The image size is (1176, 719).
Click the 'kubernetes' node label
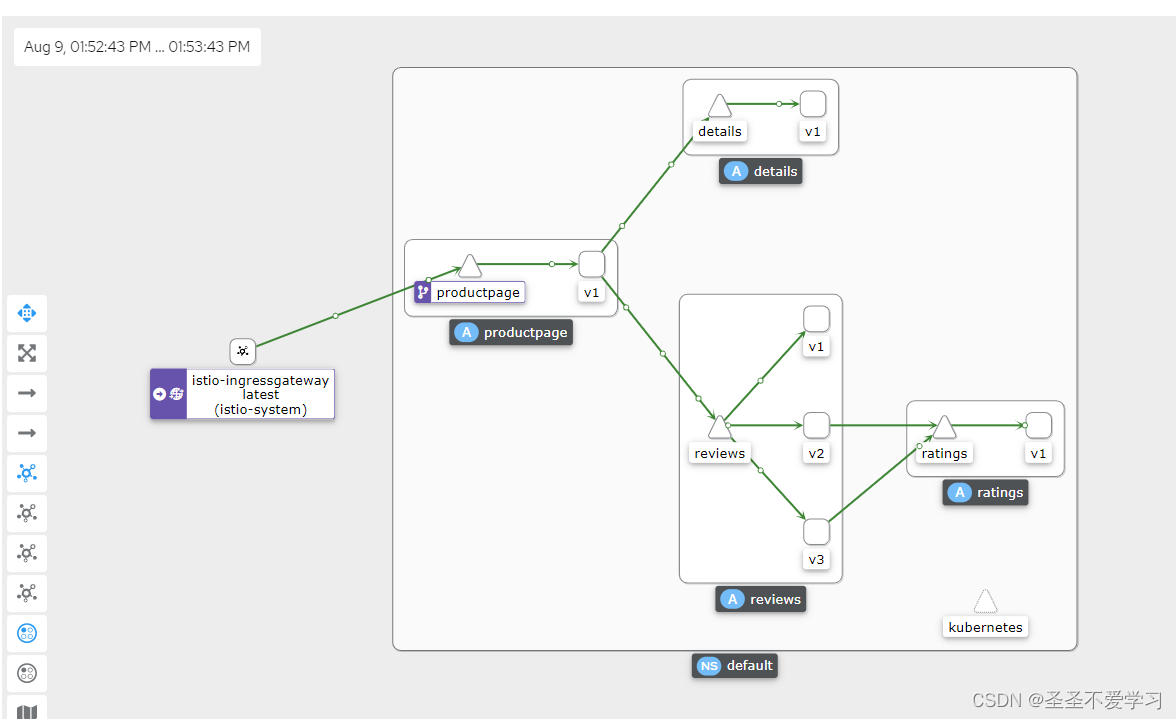pos(986,627)
